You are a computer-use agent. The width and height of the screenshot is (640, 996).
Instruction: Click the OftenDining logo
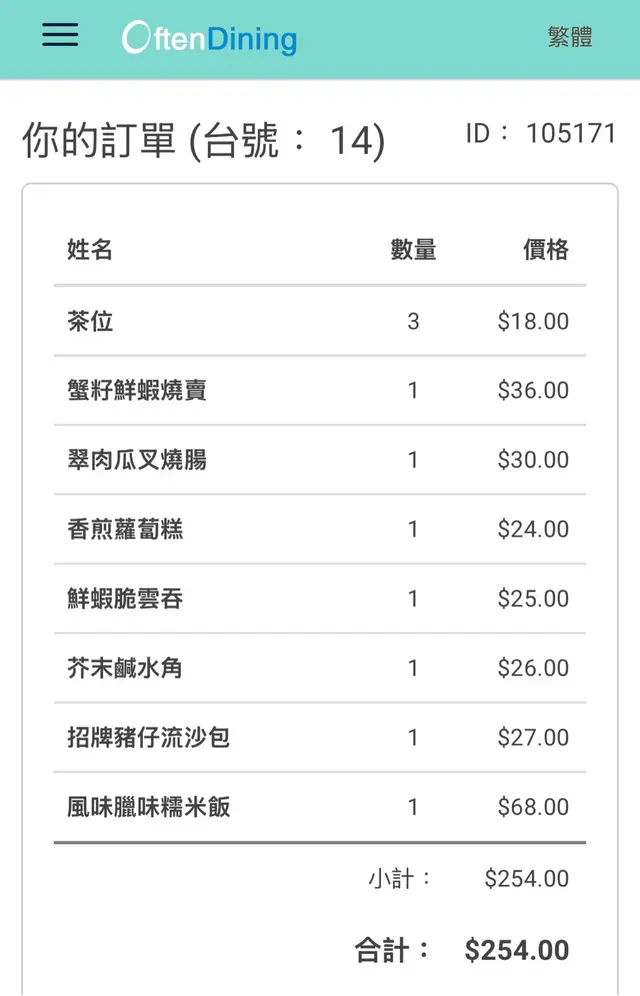tap(209, 38)
